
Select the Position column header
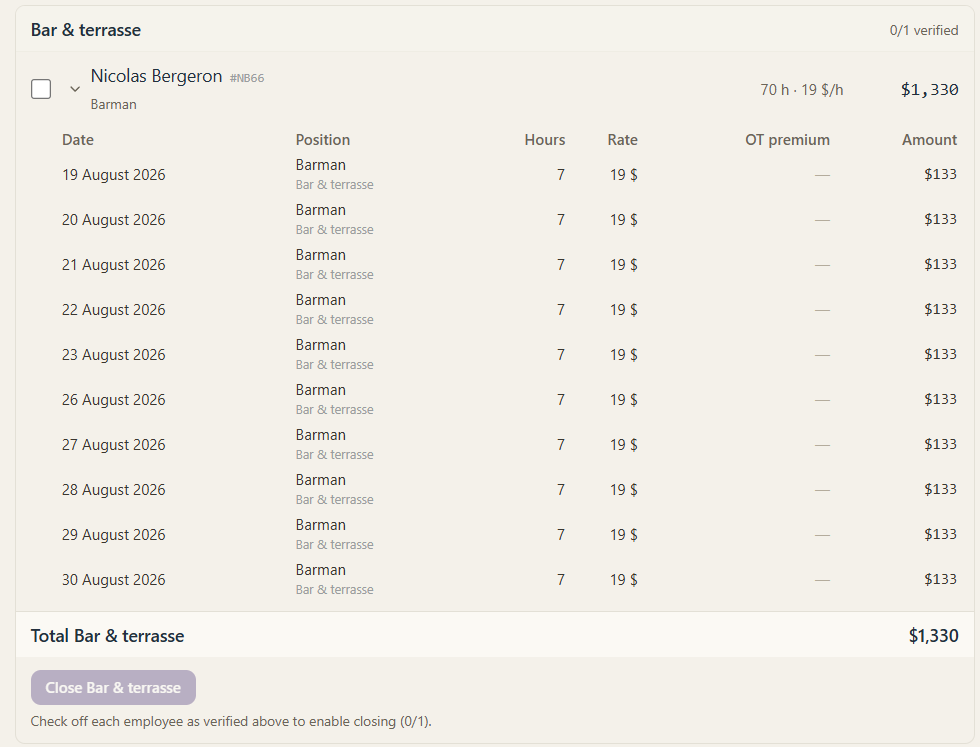click(322, 140)
